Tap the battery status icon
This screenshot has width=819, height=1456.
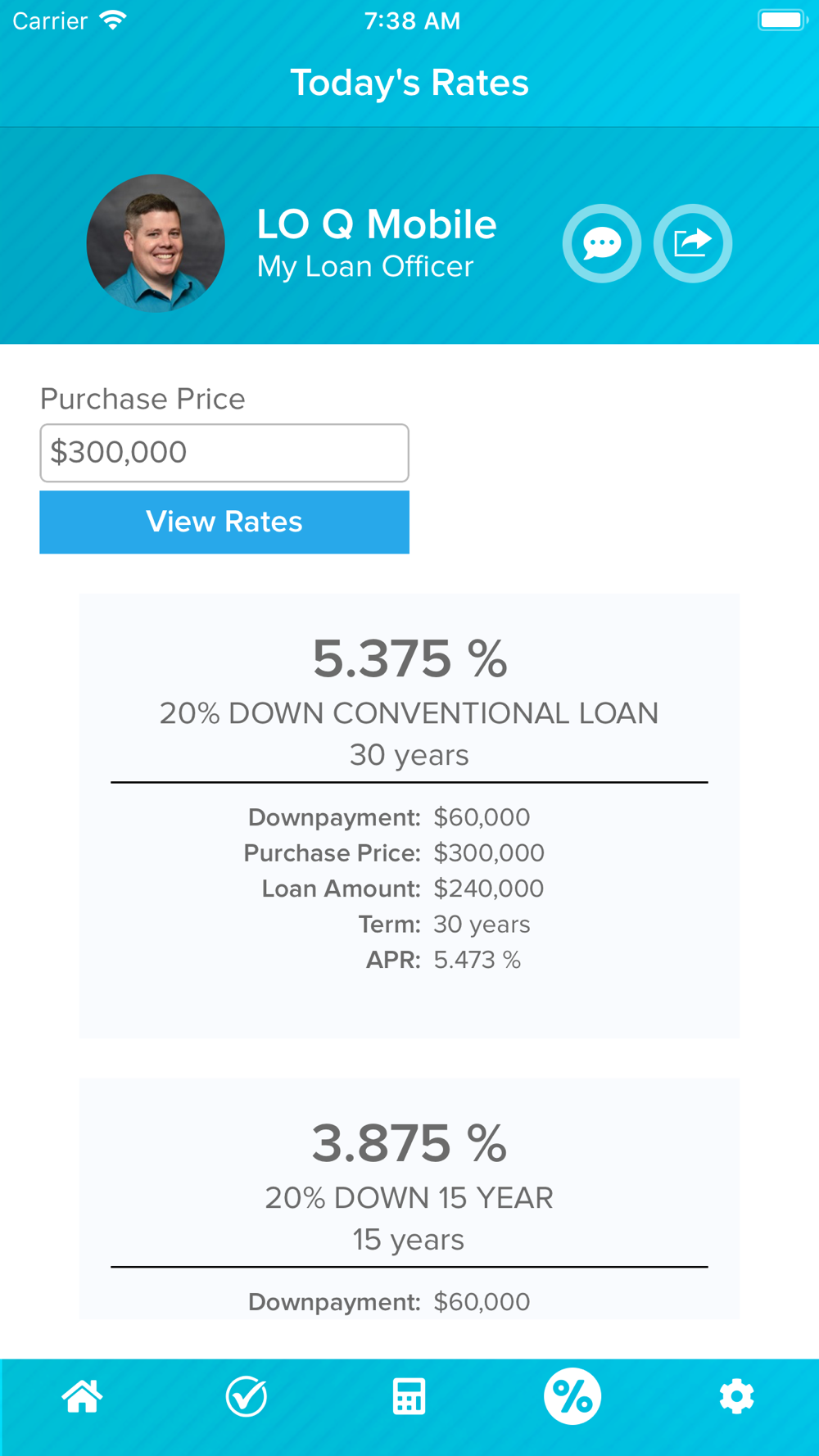coord(783,20)
